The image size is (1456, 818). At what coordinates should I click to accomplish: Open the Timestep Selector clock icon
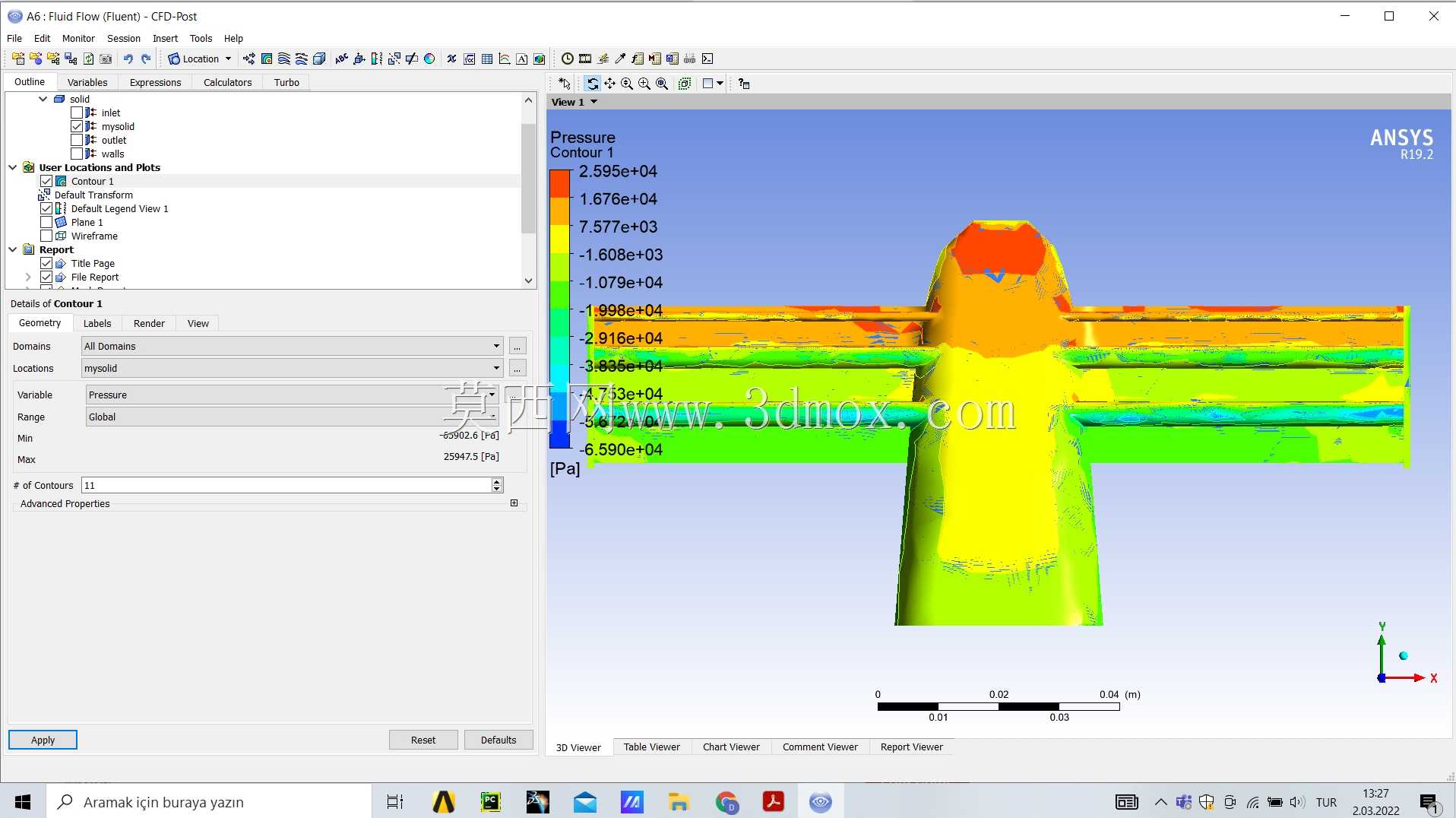(568, 59)
